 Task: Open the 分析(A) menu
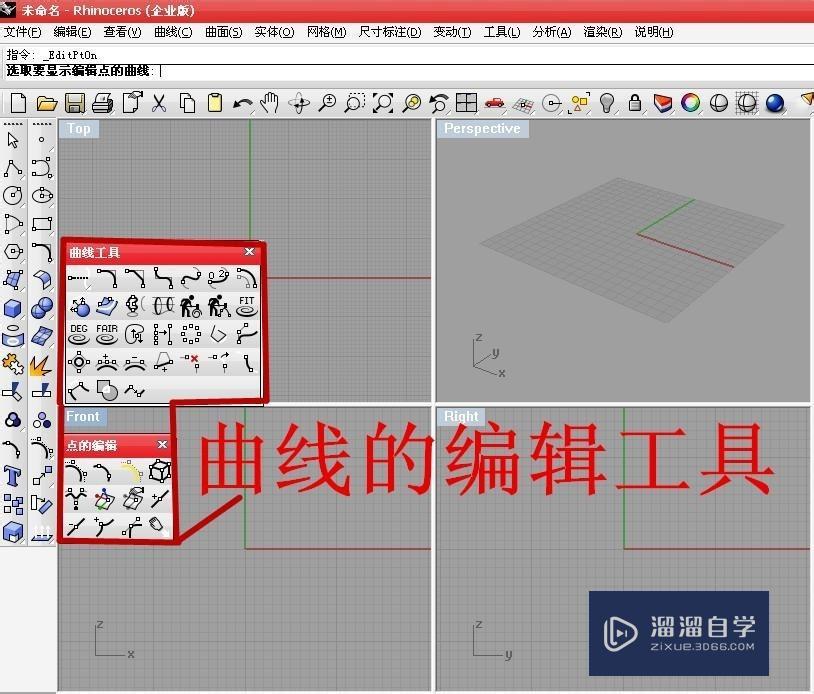tap(551, 32)
